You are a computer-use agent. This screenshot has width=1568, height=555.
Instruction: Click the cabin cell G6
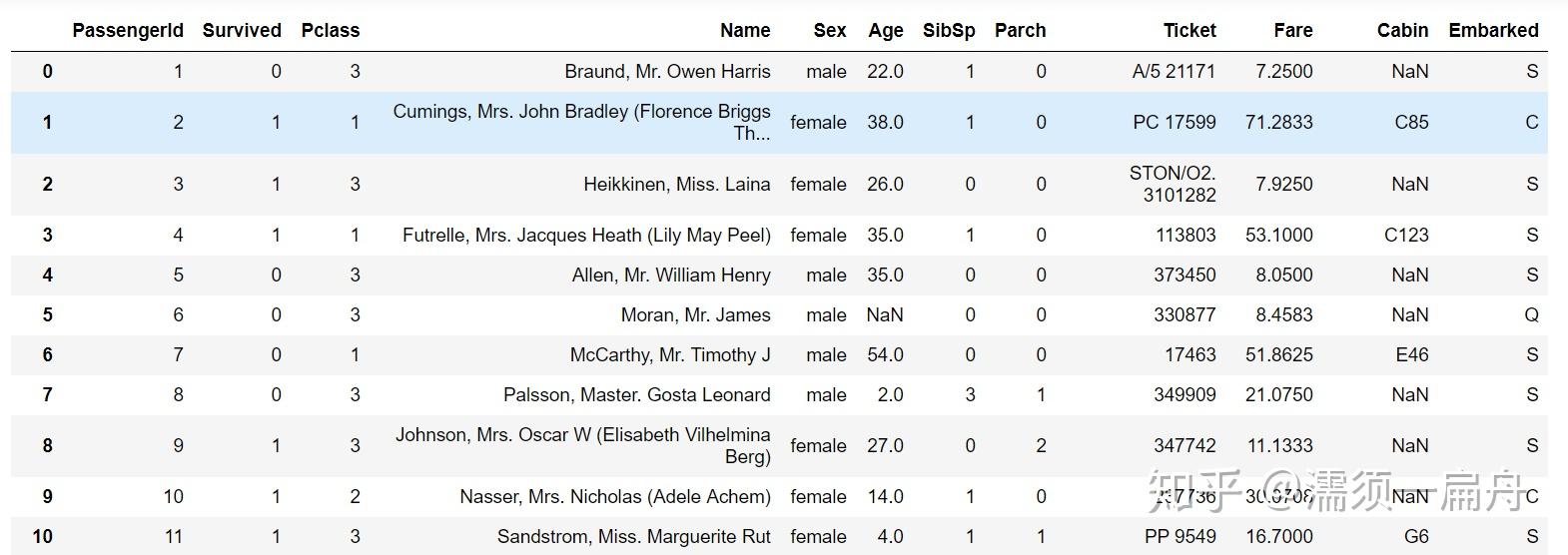[x=1416, y=537]
